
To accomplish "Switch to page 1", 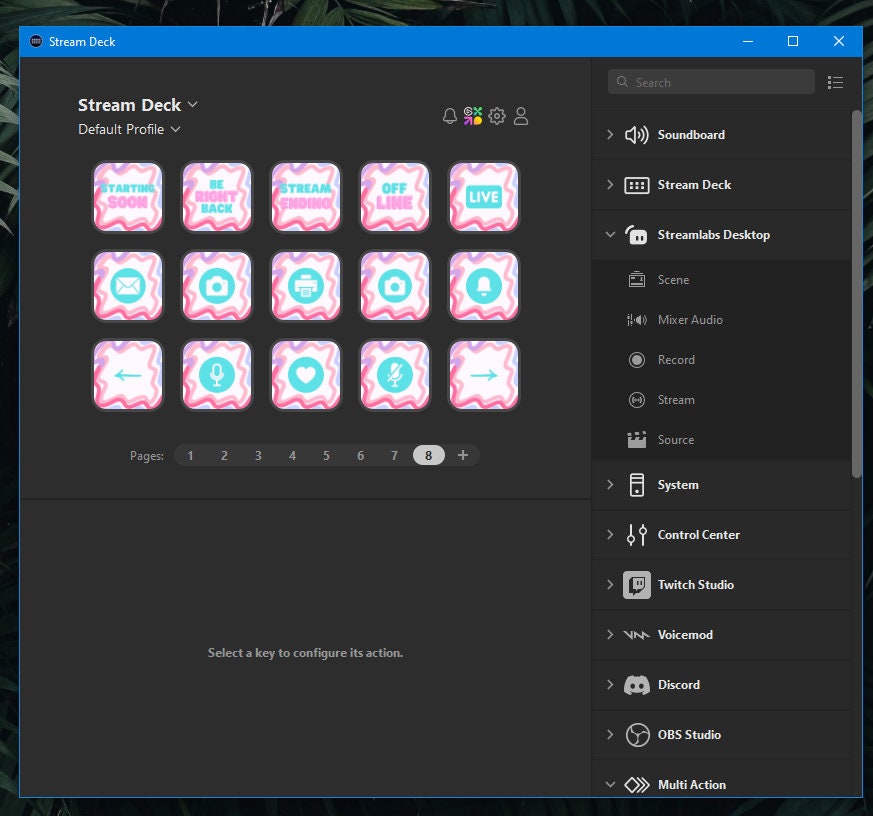I will [190, 455].
